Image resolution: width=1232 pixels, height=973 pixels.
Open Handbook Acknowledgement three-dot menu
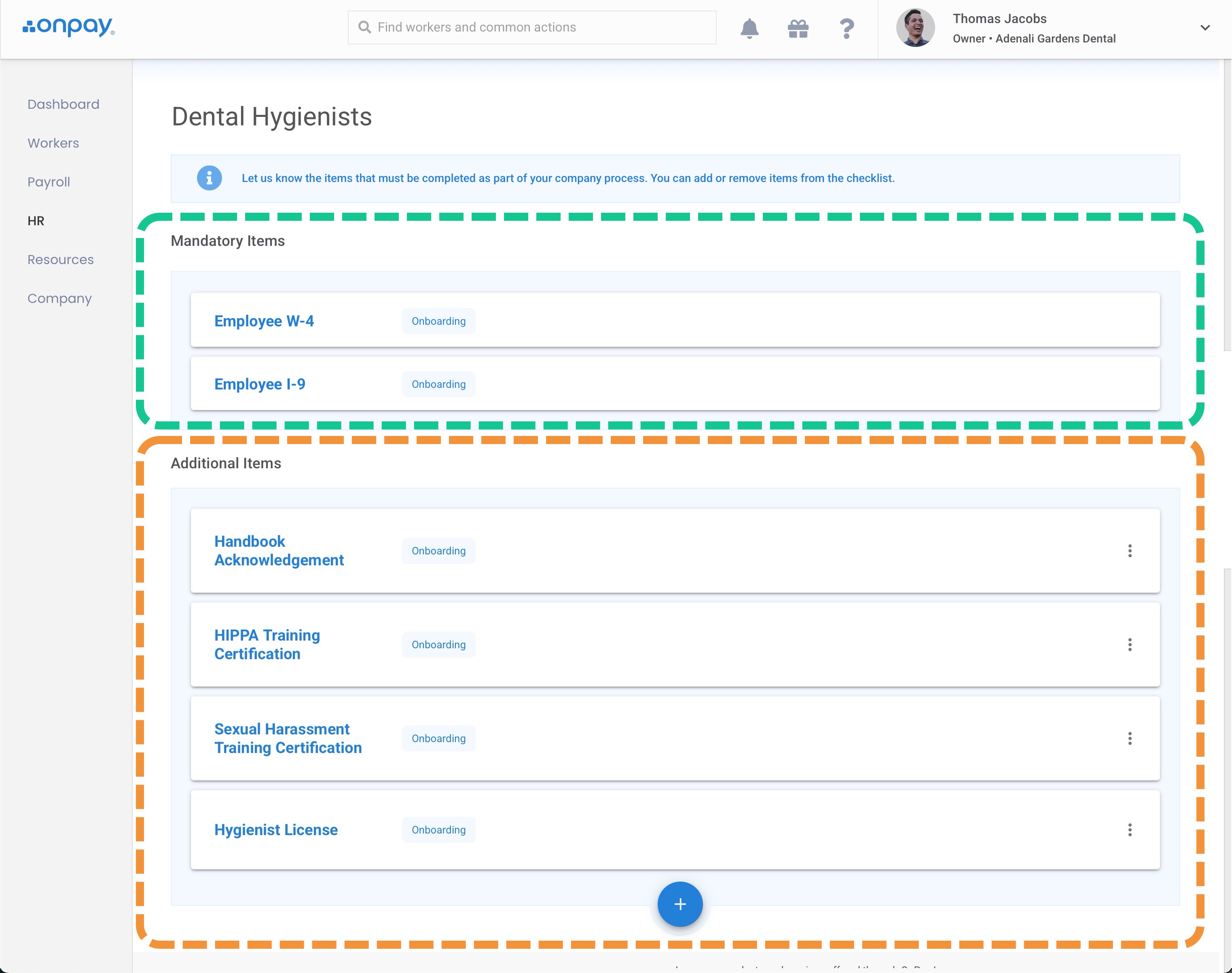click(1129, 551)
